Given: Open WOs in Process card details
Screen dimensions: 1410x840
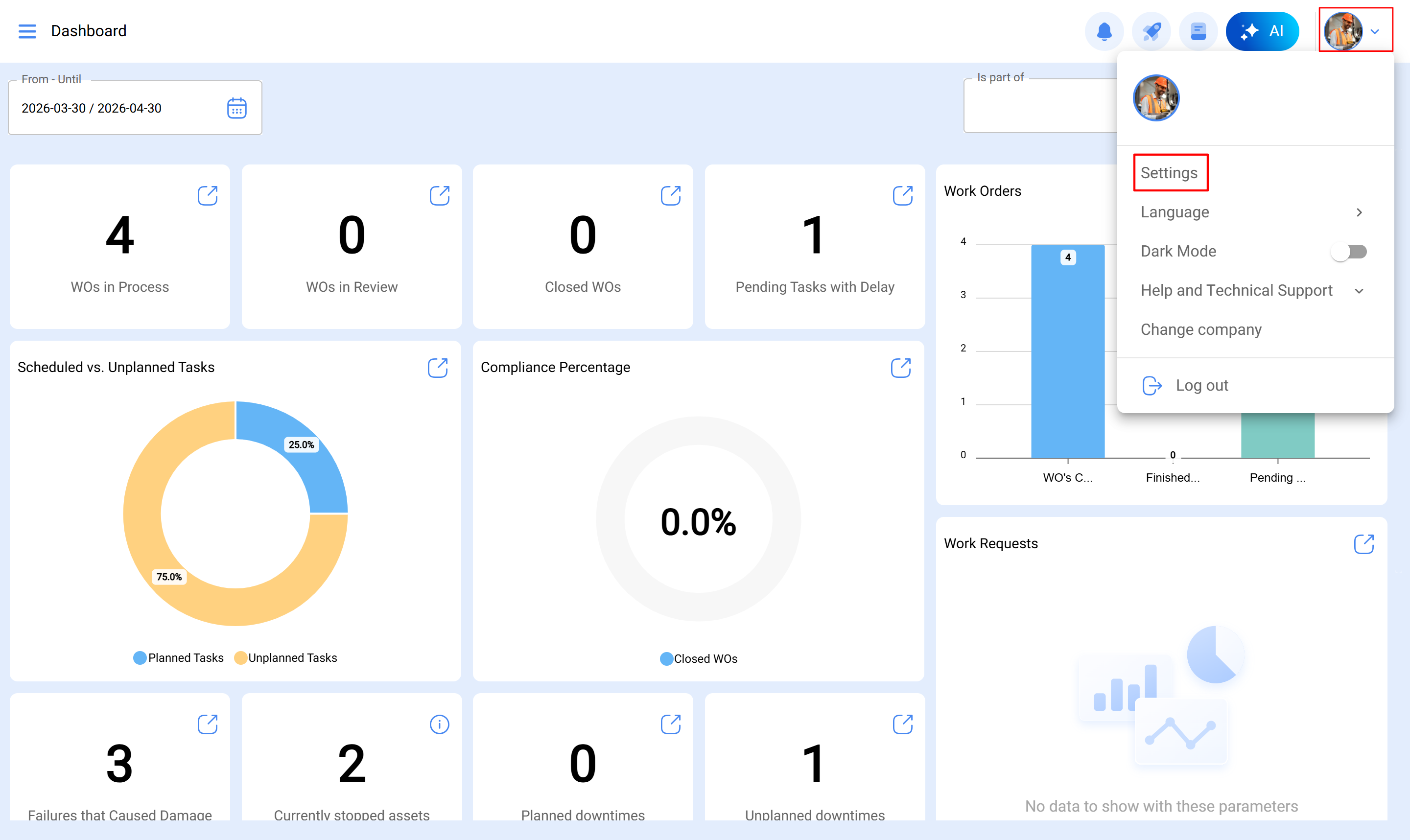Looking at the screenshot, I should [x=207, y=196].
